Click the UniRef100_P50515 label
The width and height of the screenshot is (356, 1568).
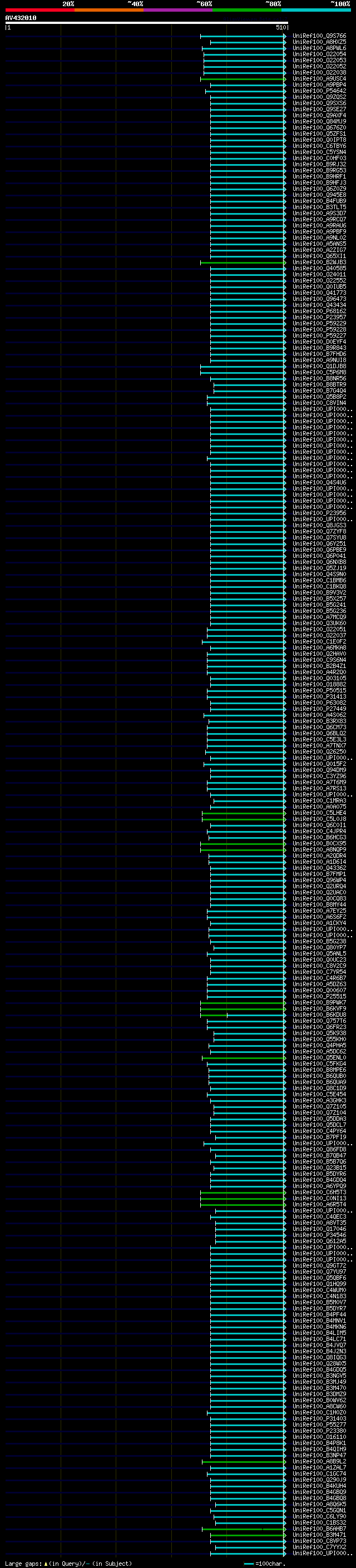tap(319, 690)
